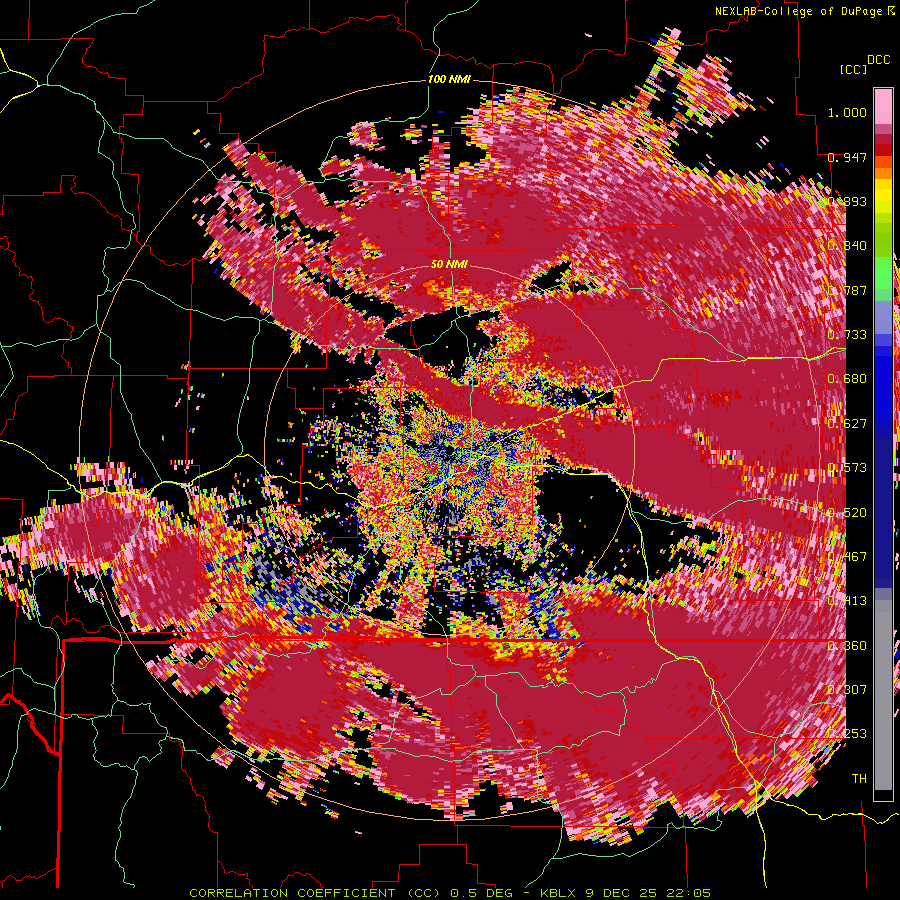
Task: Click the DCC label above the legend
Action: tap(878, 60)
